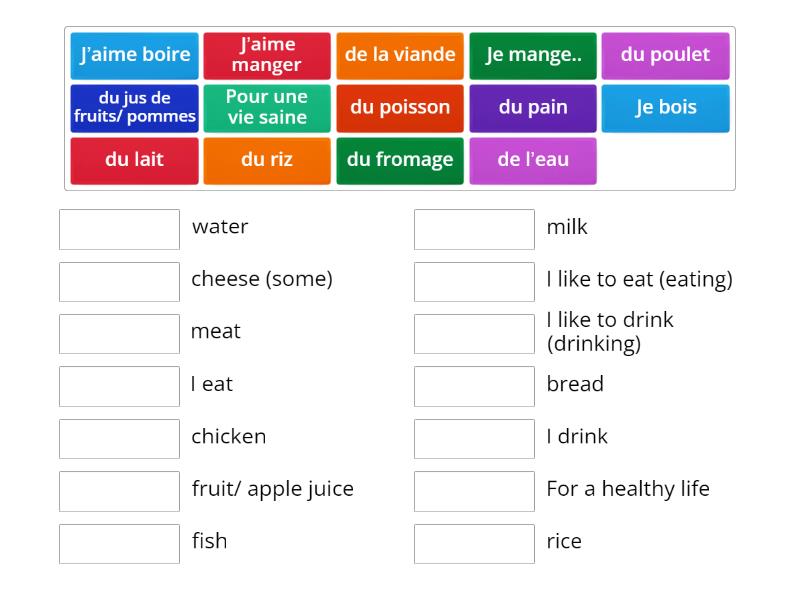Viewport: 800px width, 600px height.
Task: Select the "J'aime manger" tile
Action: coord(267,55)
